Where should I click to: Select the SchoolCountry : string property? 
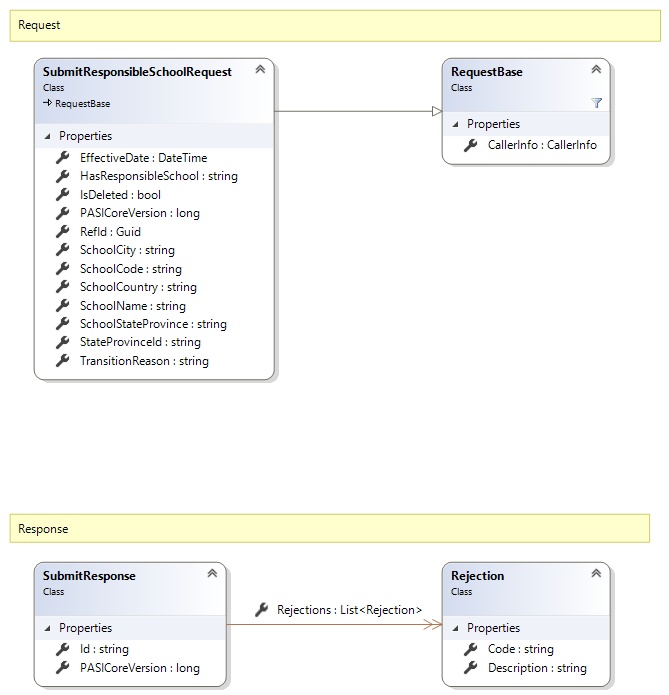coord(138,287)
